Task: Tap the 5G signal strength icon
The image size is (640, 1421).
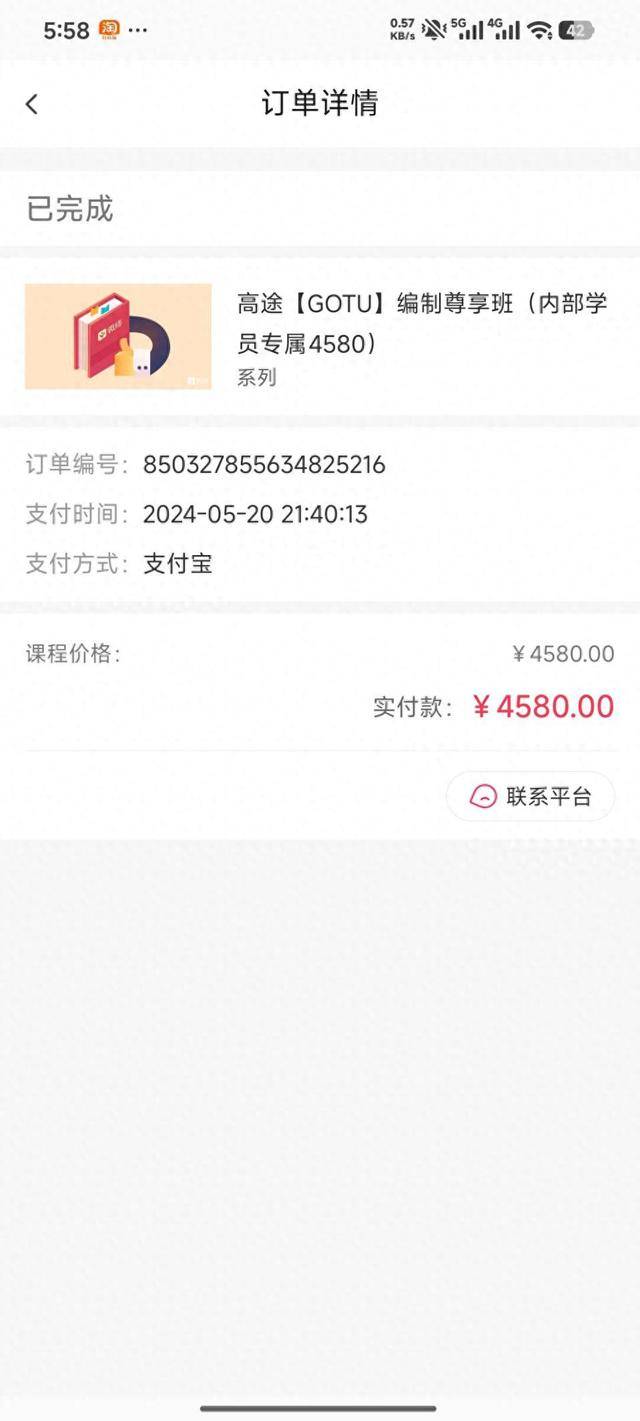Action: [466, 29]
